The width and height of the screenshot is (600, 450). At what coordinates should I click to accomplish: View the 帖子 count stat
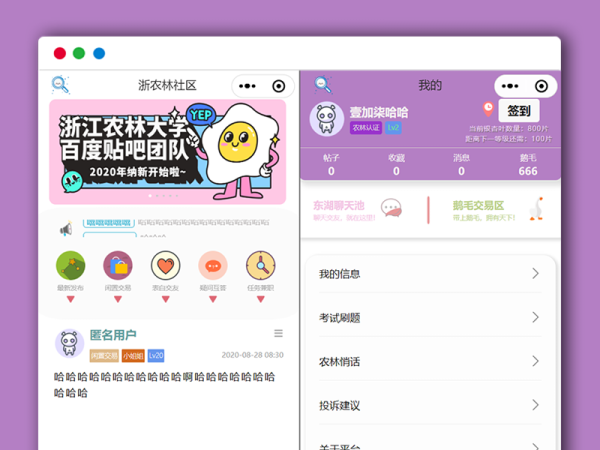331,165
